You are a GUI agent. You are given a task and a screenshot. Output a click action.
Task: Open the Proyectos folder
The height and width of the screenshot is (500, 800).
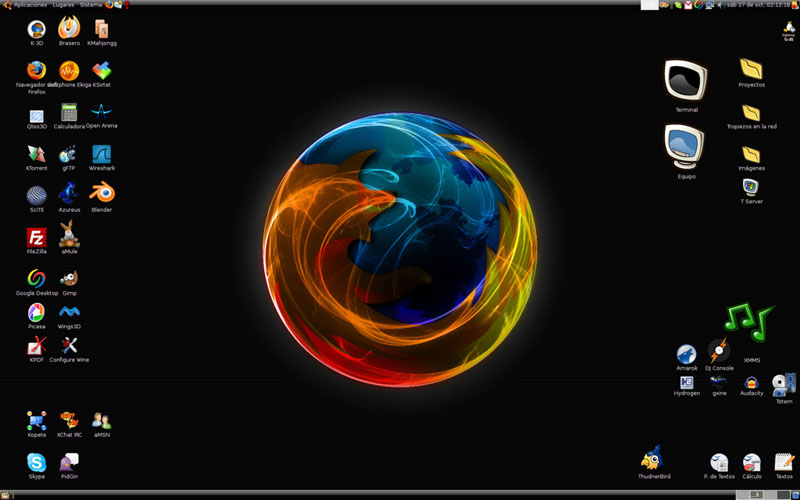(x=751, y=69)
